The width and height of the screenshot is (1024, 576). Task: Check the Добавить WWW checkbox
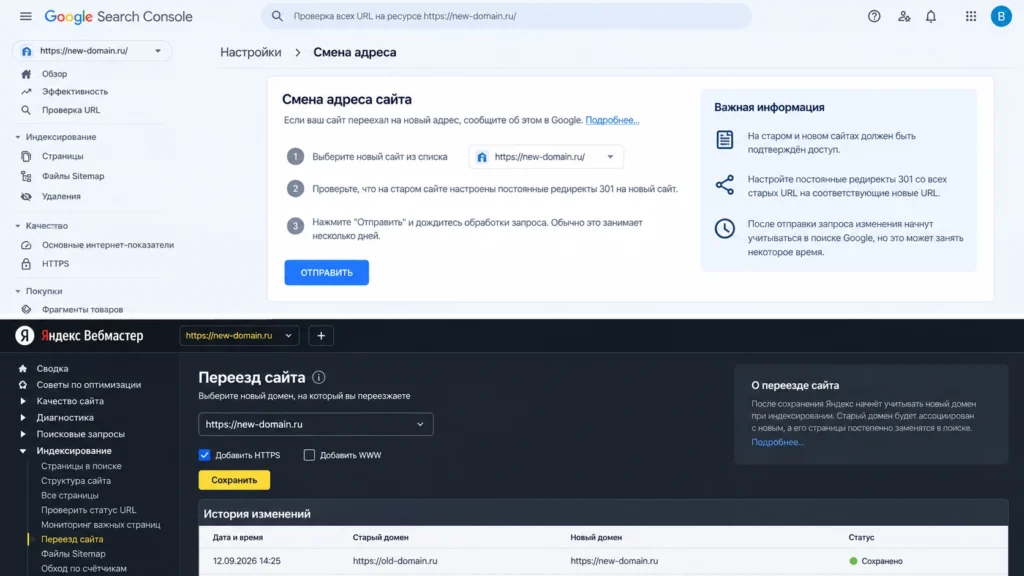(309, 455)
